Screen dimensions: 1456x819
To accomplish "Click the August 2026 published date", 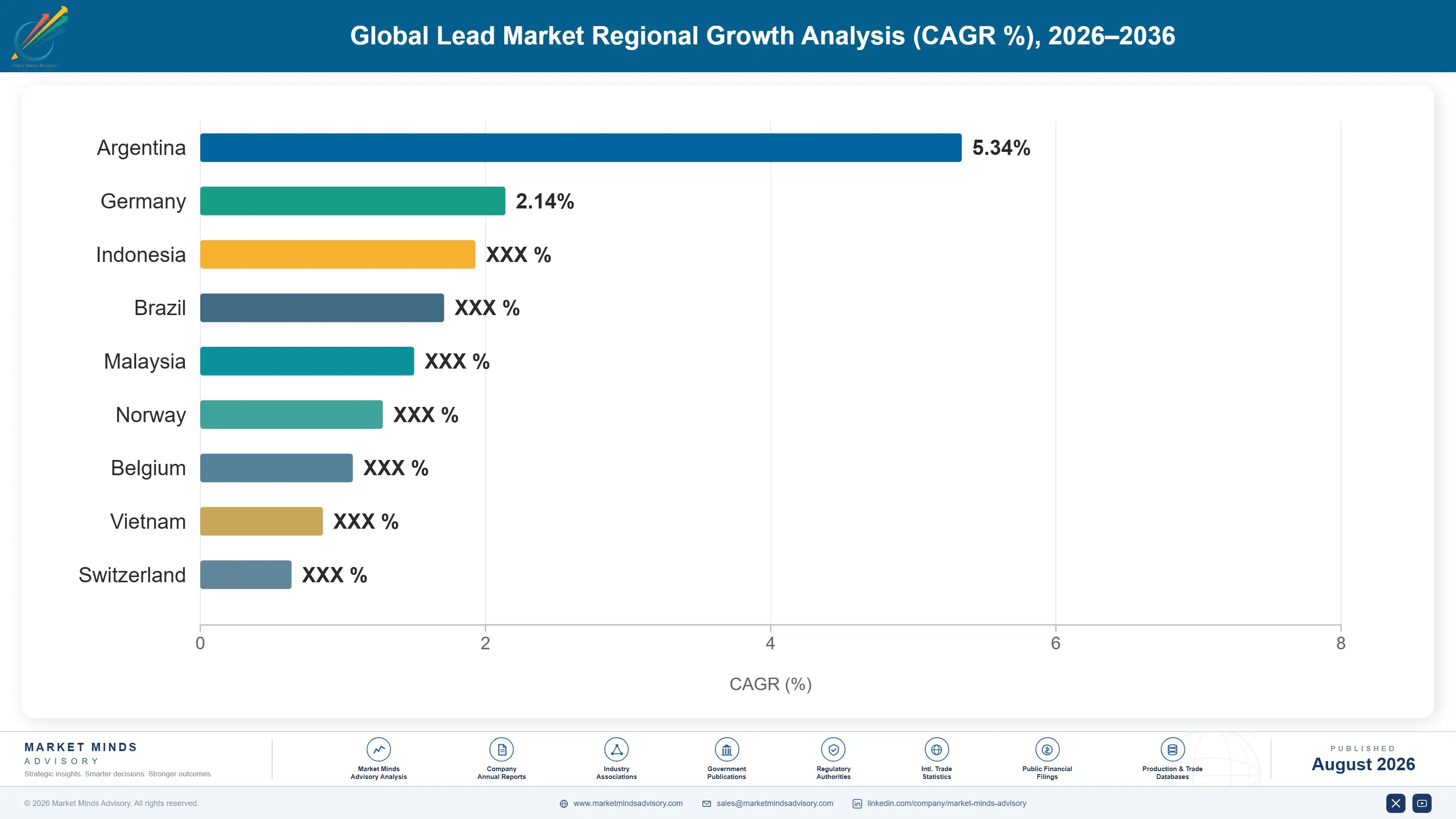I will pyautogui.click(x=1363, y=764).
